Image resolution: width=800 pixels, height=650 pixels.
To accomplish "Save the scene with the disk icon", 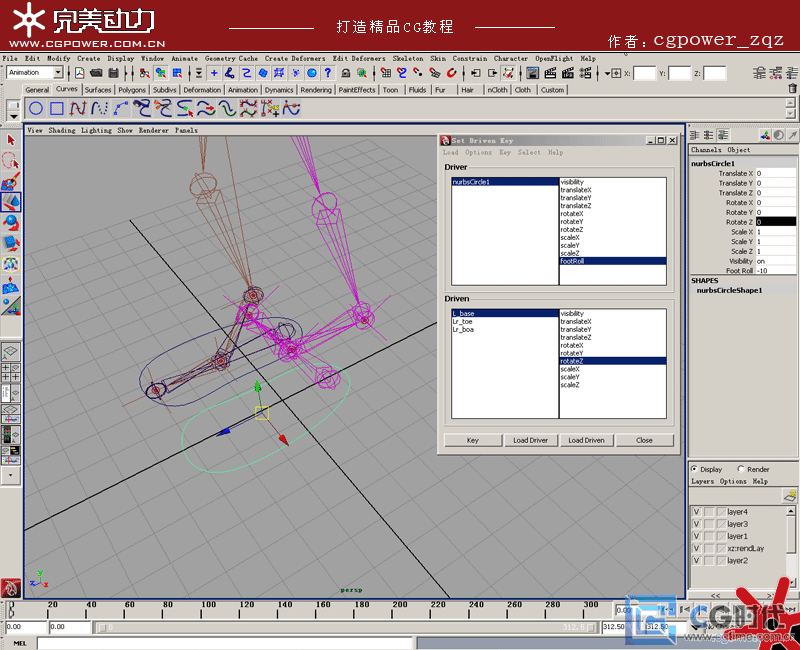I will (113, 73).
